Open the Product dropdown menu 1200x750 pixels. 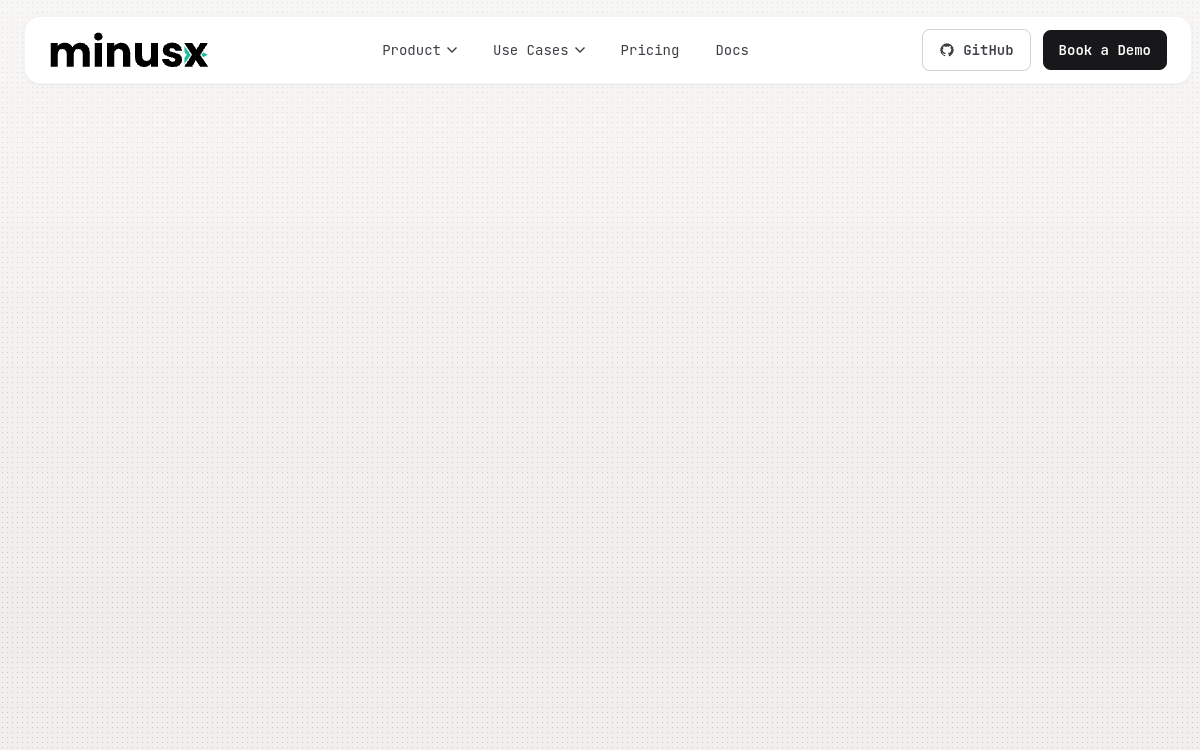tap(420, 50)
